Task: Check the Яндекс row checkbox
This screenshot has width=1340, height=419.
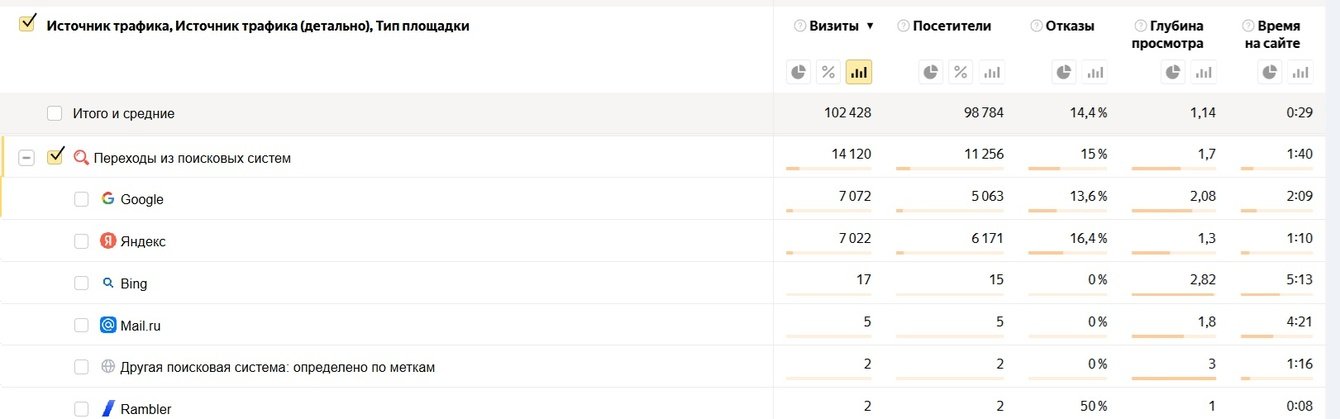Action: pyautogui.click(x=82, y=242)
